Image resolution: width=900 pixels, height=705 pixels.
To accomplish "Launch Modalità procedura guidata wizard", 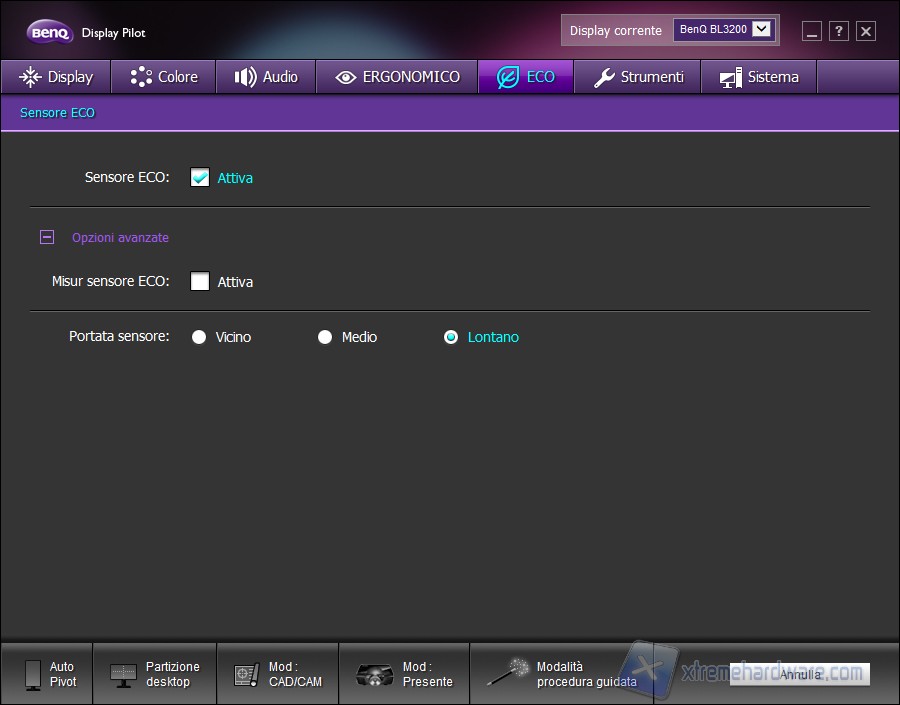I will point(562,674).
